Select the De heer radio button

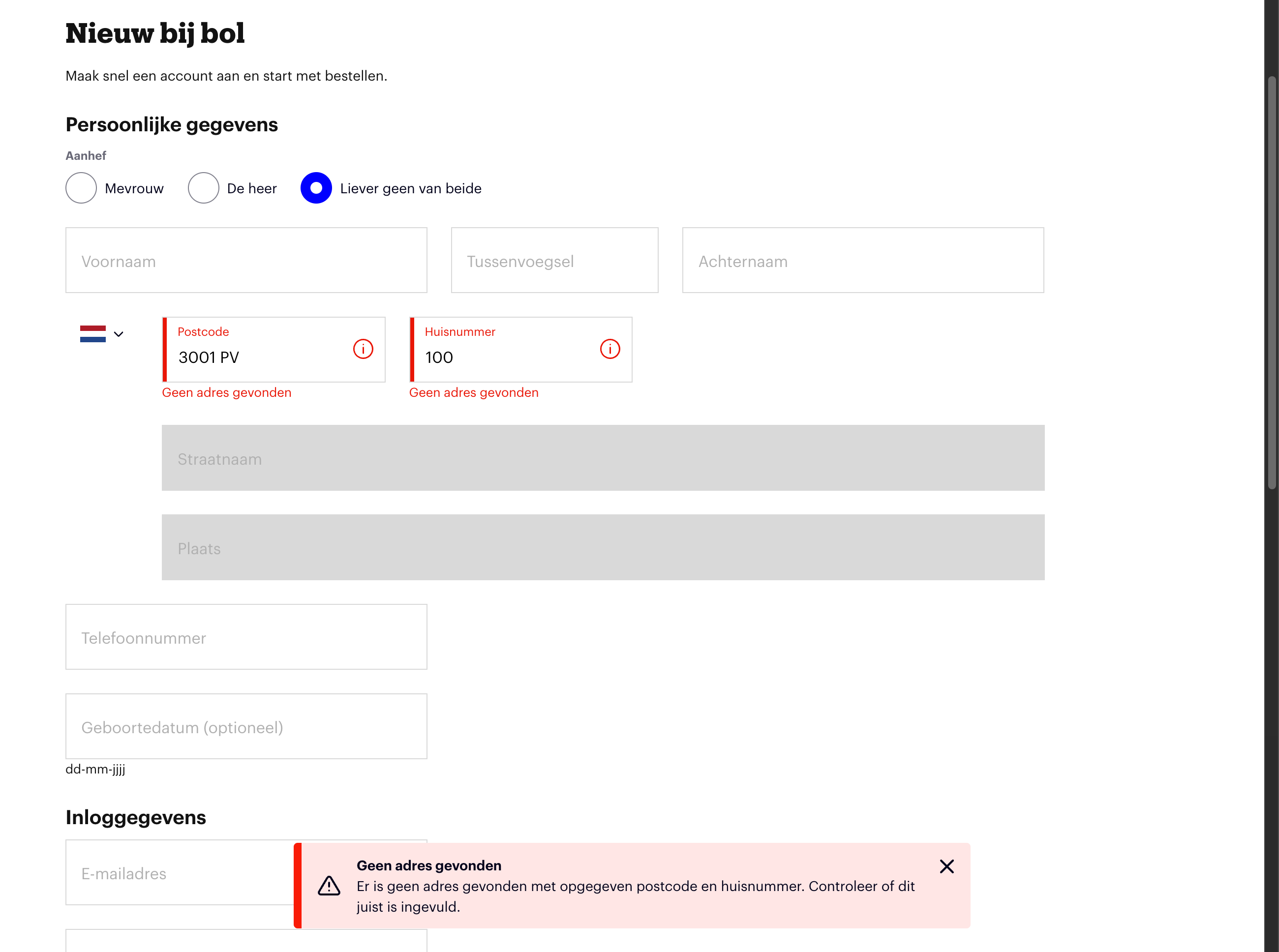204,188
